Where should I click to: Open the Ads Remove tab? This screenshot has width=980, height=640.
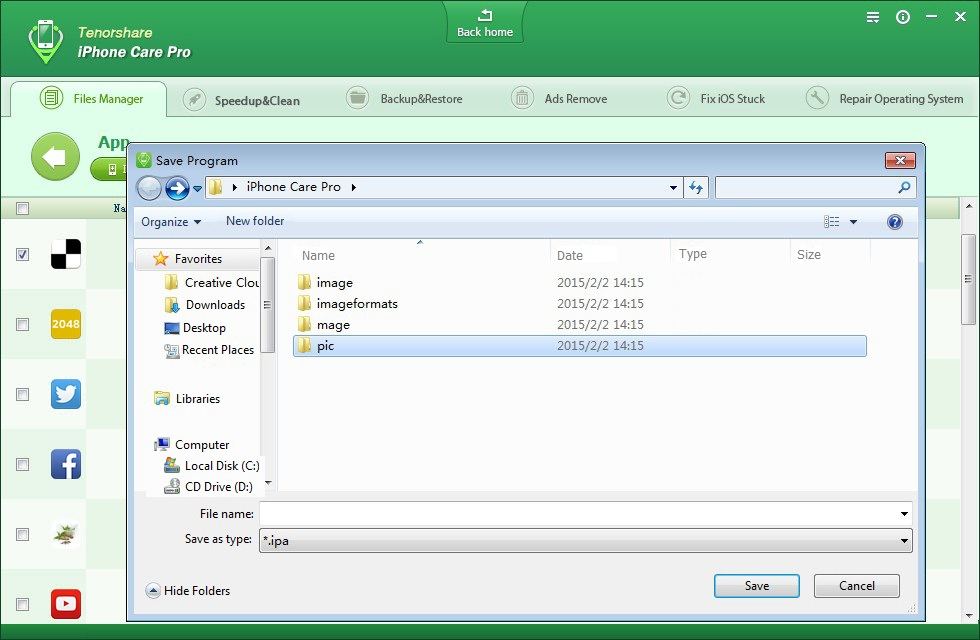click(x=559, y=99)
